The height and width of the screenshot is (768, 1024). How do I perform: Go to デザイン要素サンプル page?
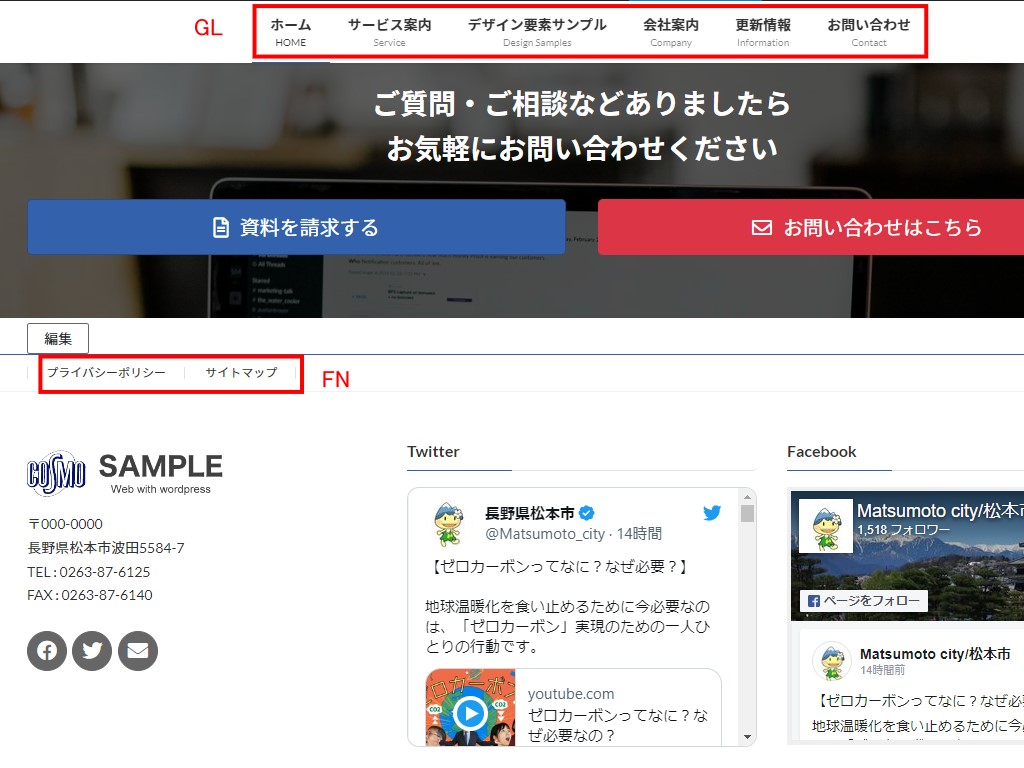tap(537, 32)
